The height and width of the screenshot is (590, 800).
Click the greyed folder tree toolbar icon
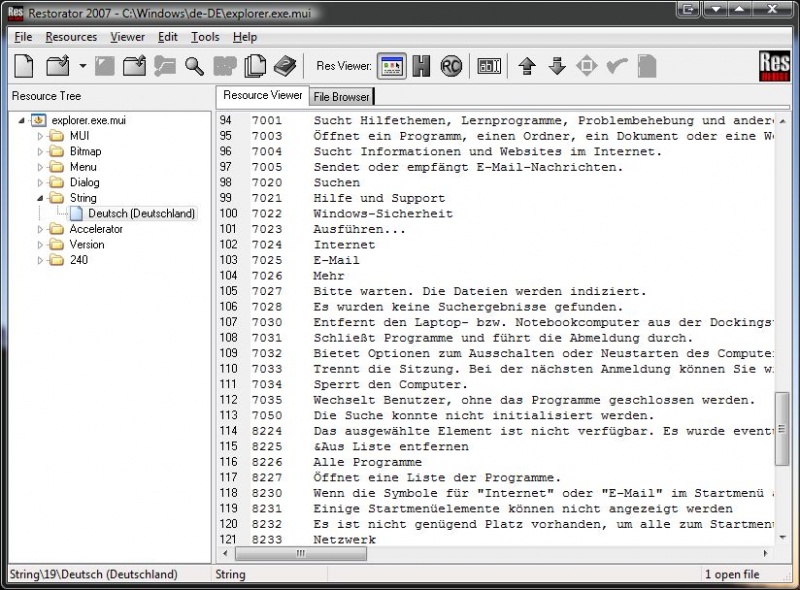164,66
